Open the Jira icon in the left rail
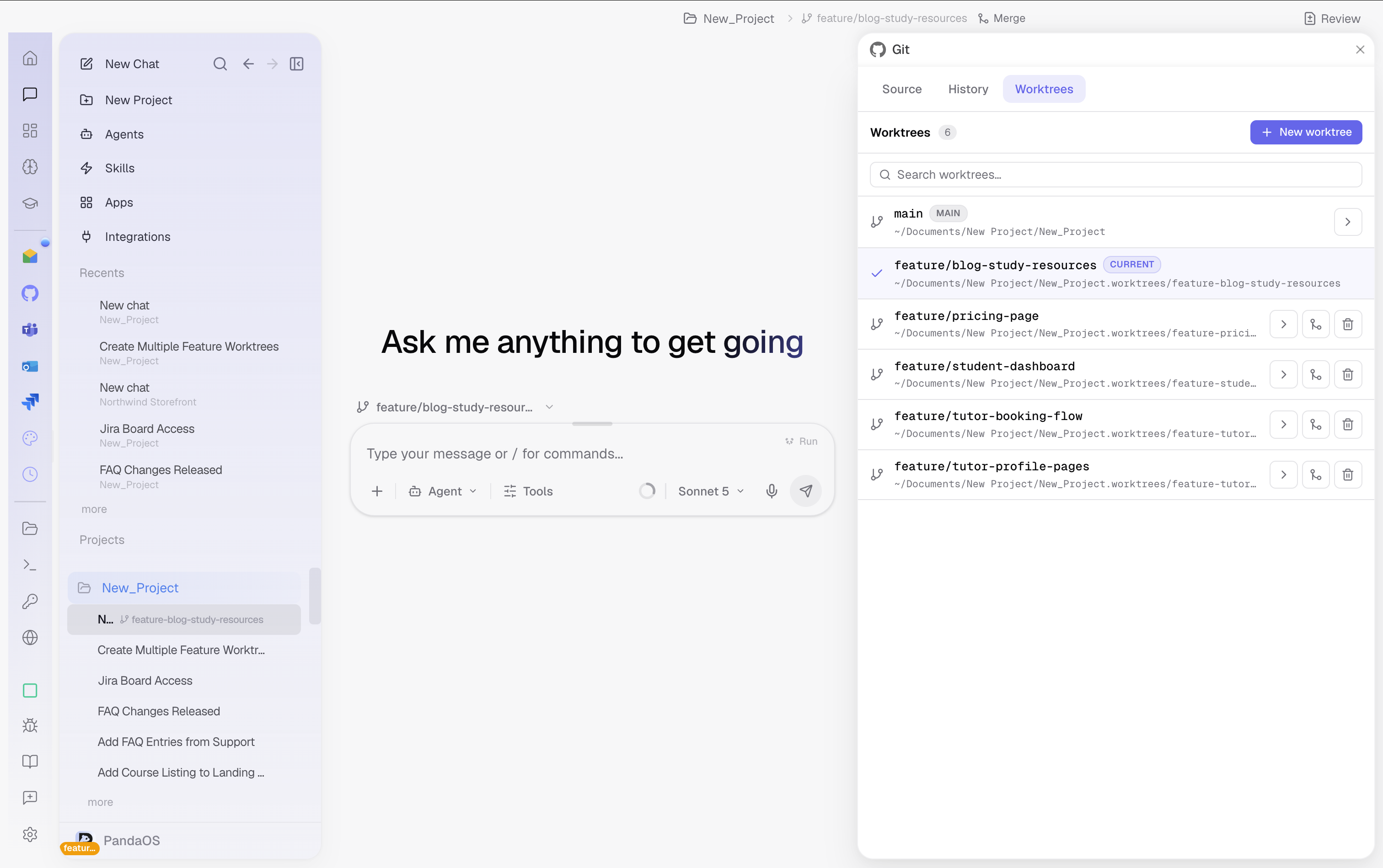Viewport: 1383px width, 868px height. [x=30, y=402]
